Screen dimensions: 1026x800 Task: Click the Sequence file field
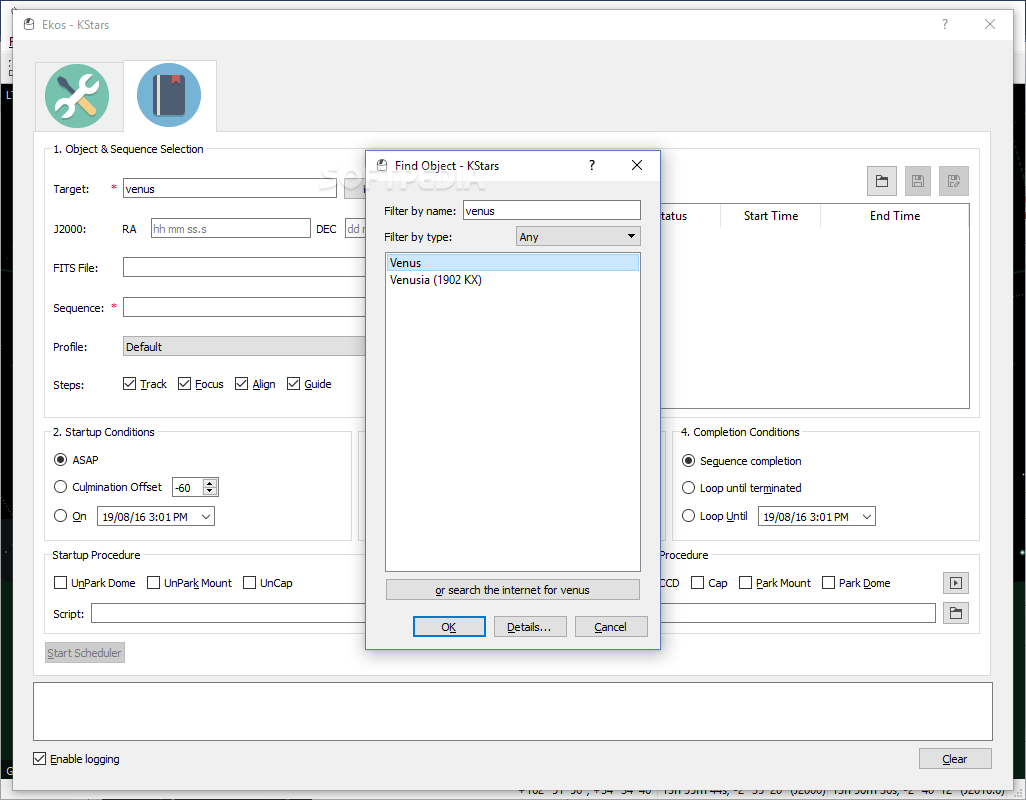244,307
